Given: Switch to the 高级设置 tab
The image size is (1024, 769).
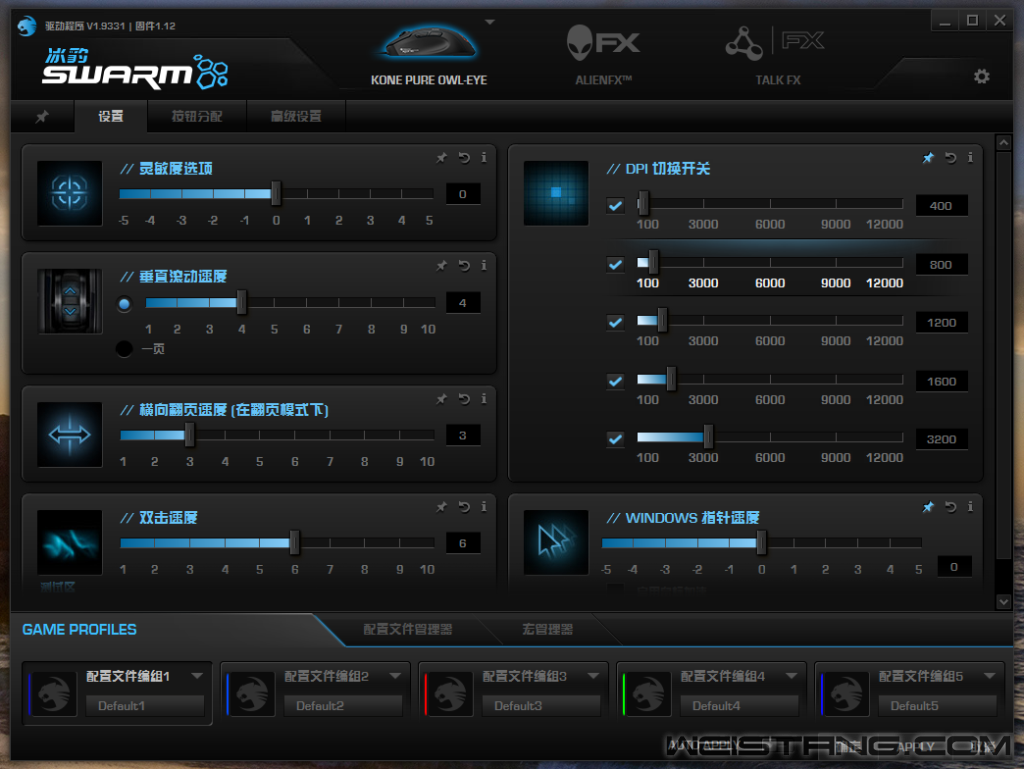Looking at the screenshot, I should click(296, 116).
